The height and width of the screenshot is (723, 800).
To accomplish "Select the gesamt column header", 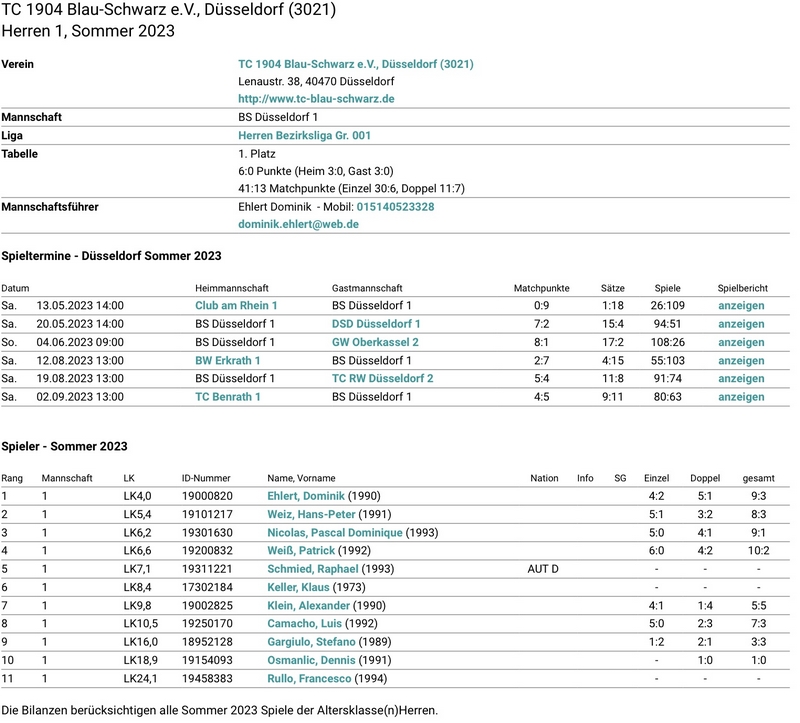I will tap(758, 479).
